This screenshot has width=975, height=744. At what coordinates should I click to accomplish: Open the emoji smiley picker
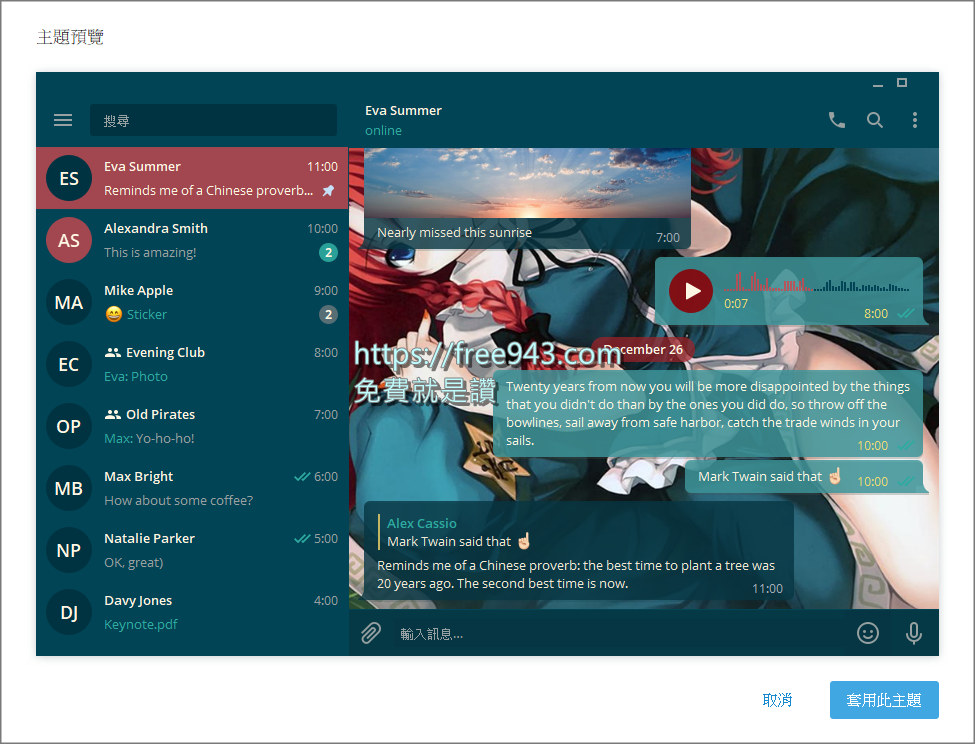[868, 633]
